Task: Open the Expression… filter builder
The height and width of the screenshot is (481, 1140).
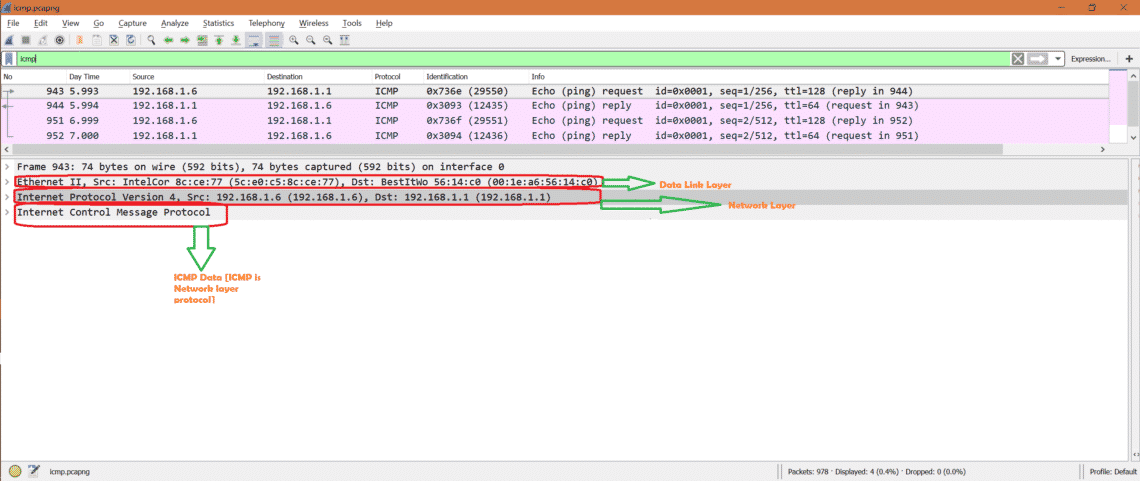Action: [1091, 59]
